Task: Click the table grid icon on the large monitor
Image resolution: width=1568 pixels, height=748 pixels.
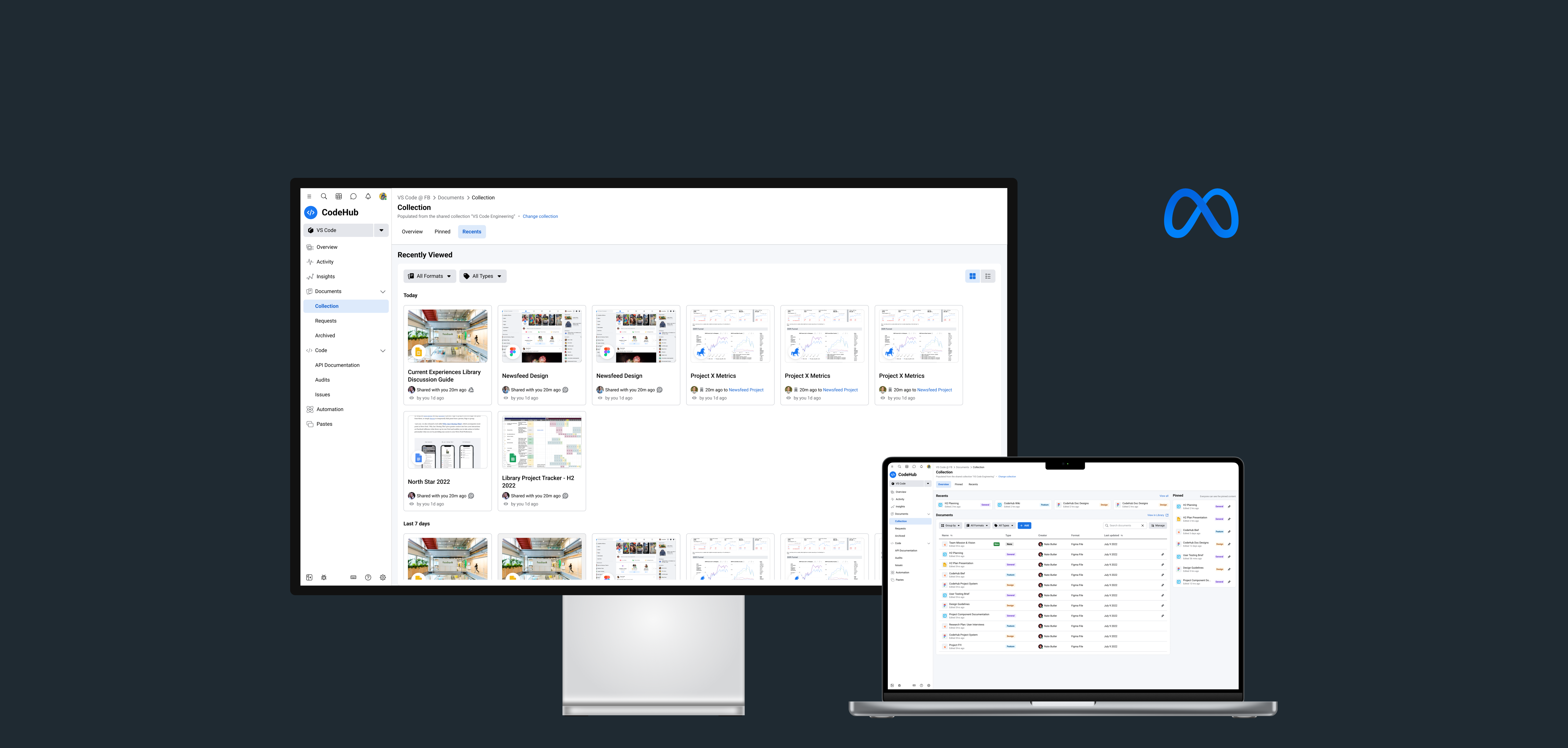Action: click(x=338, y=197)
